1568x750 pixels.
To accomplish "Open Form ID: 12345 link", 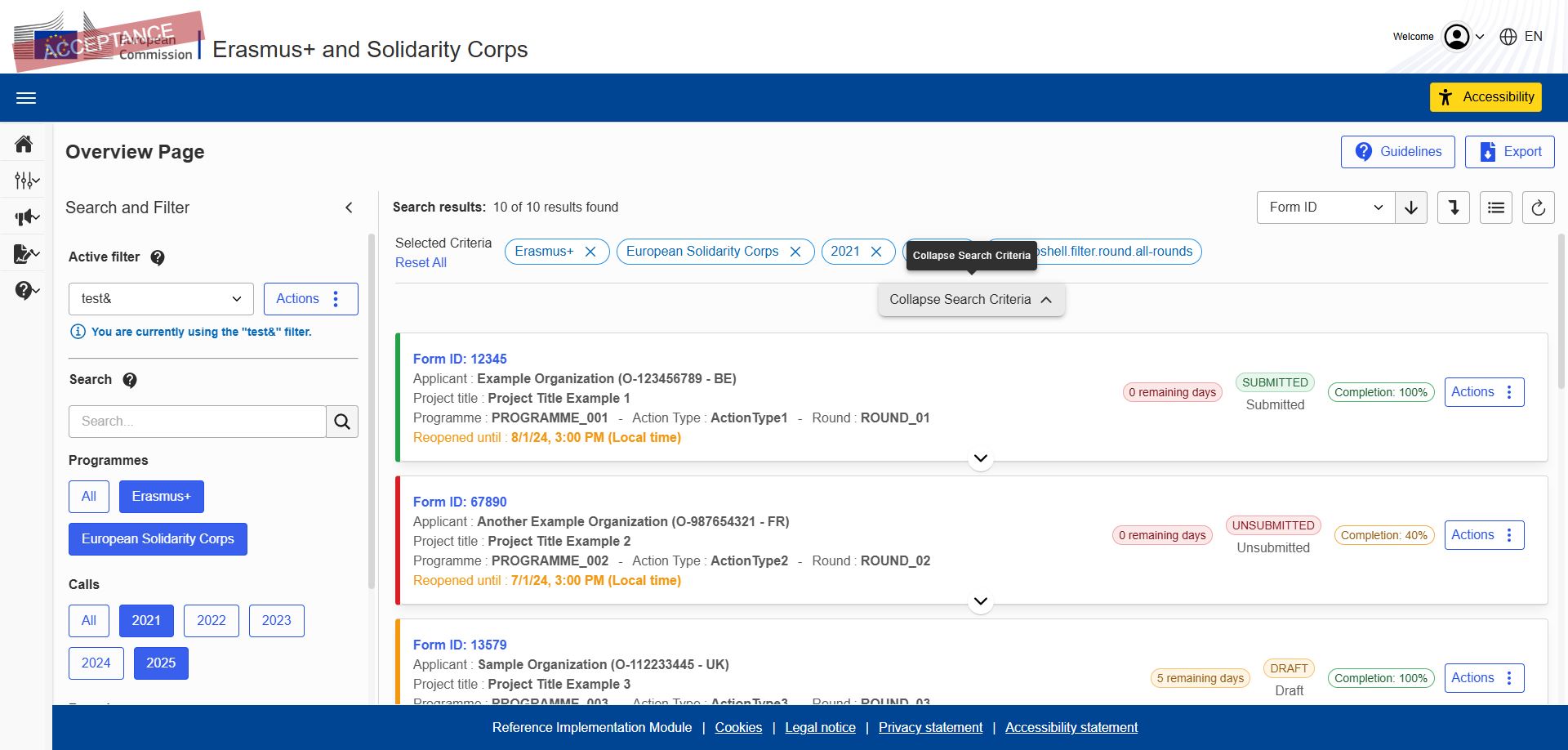I will [460, 359].
